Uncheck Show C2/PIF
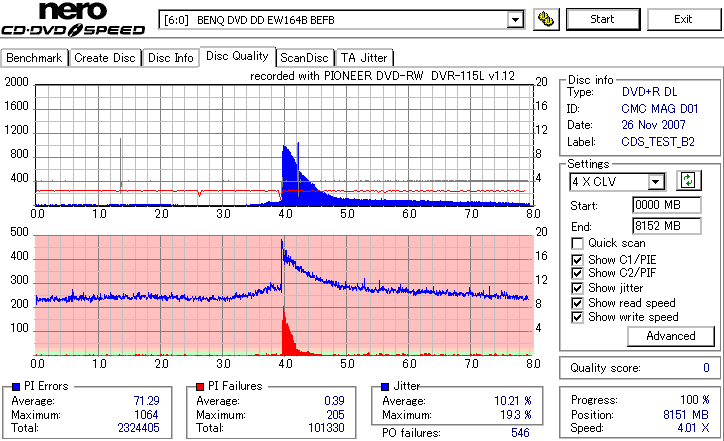Image resolution: width=724 pixels, height=441 pixels. click(577, 273)
